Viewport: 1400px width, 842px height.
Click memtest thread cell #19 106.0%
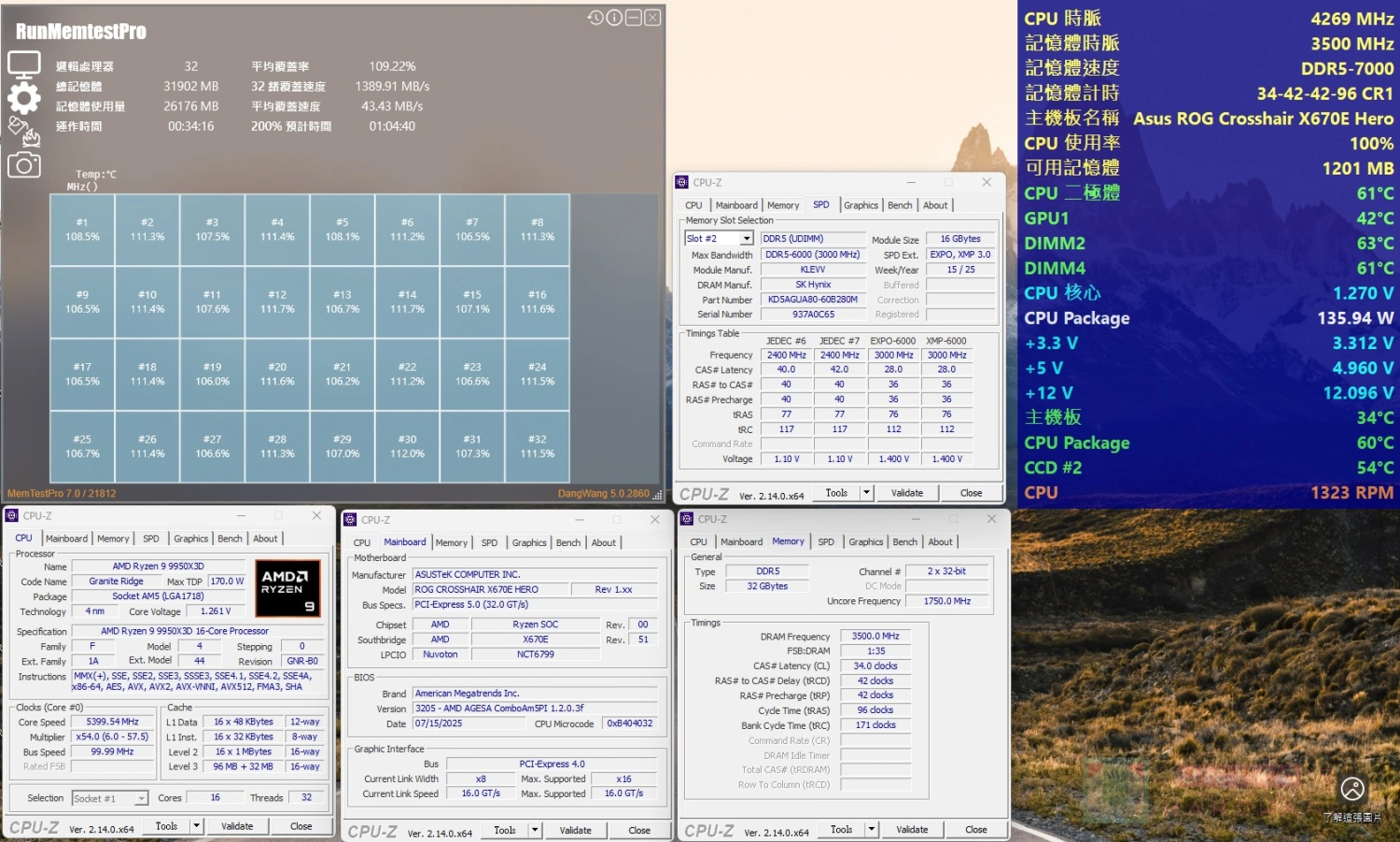[213, 374]
